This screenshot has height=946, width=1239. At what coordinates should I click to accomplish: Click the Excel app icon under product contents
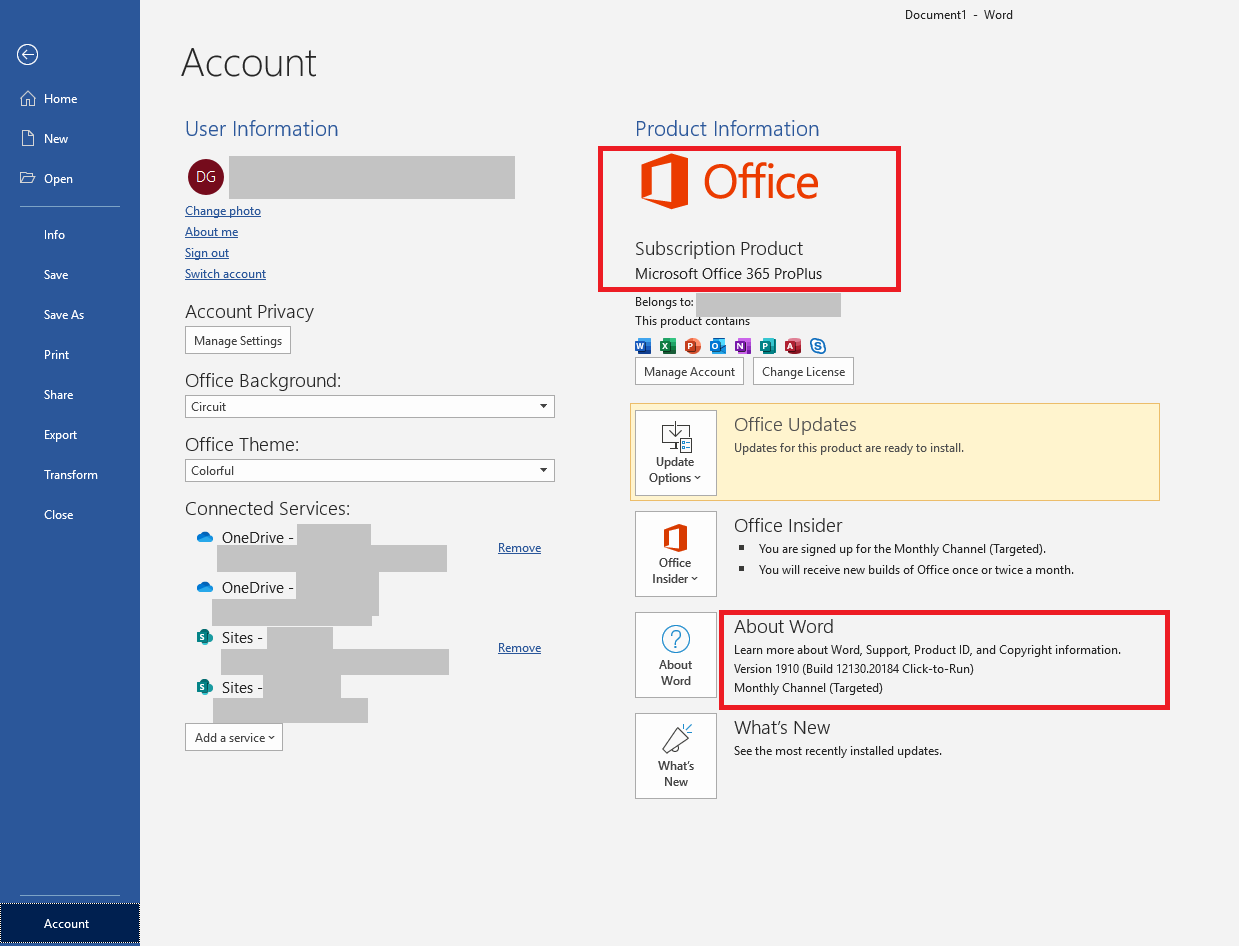click(x=667, y=346)
